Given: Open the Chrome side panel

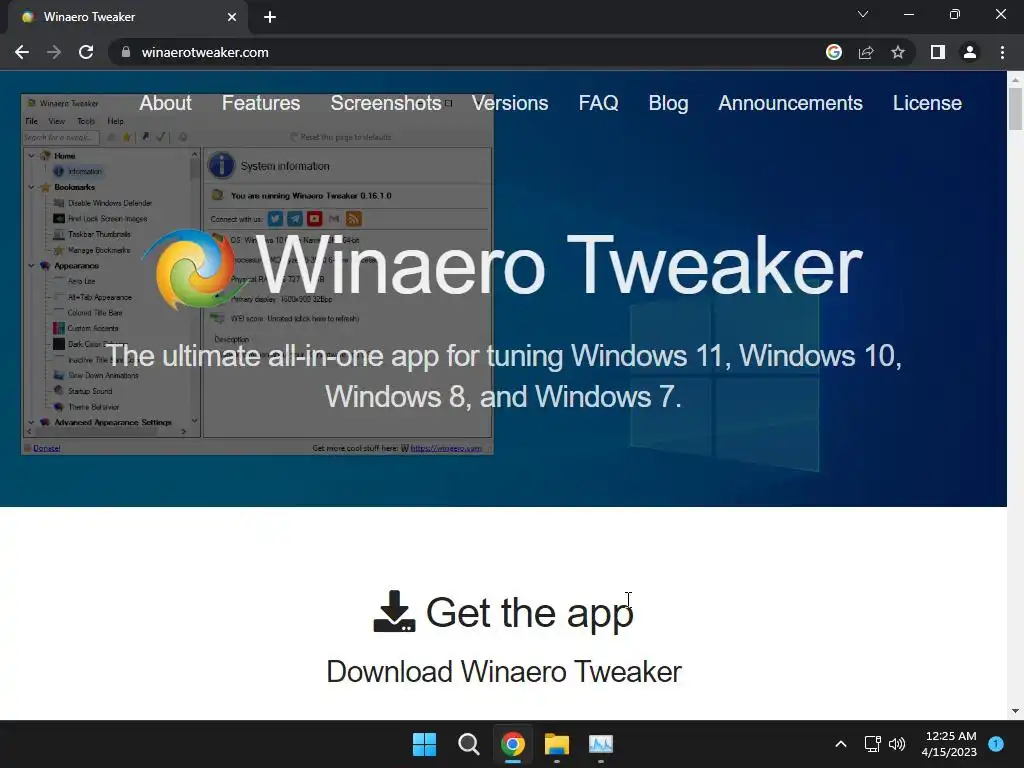Looking at the screenshot, I should [x=938, y=52].
